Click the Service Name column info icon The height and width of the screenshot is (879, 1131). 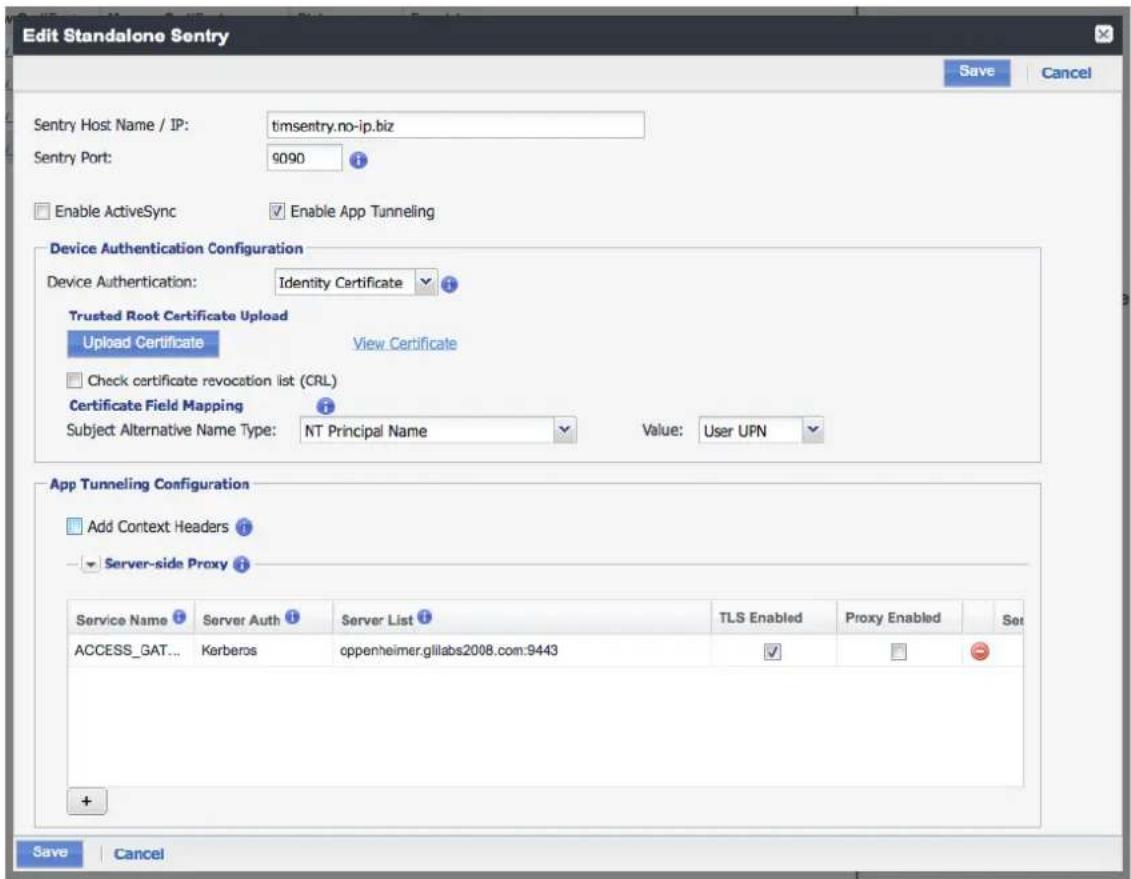[180, 617]
